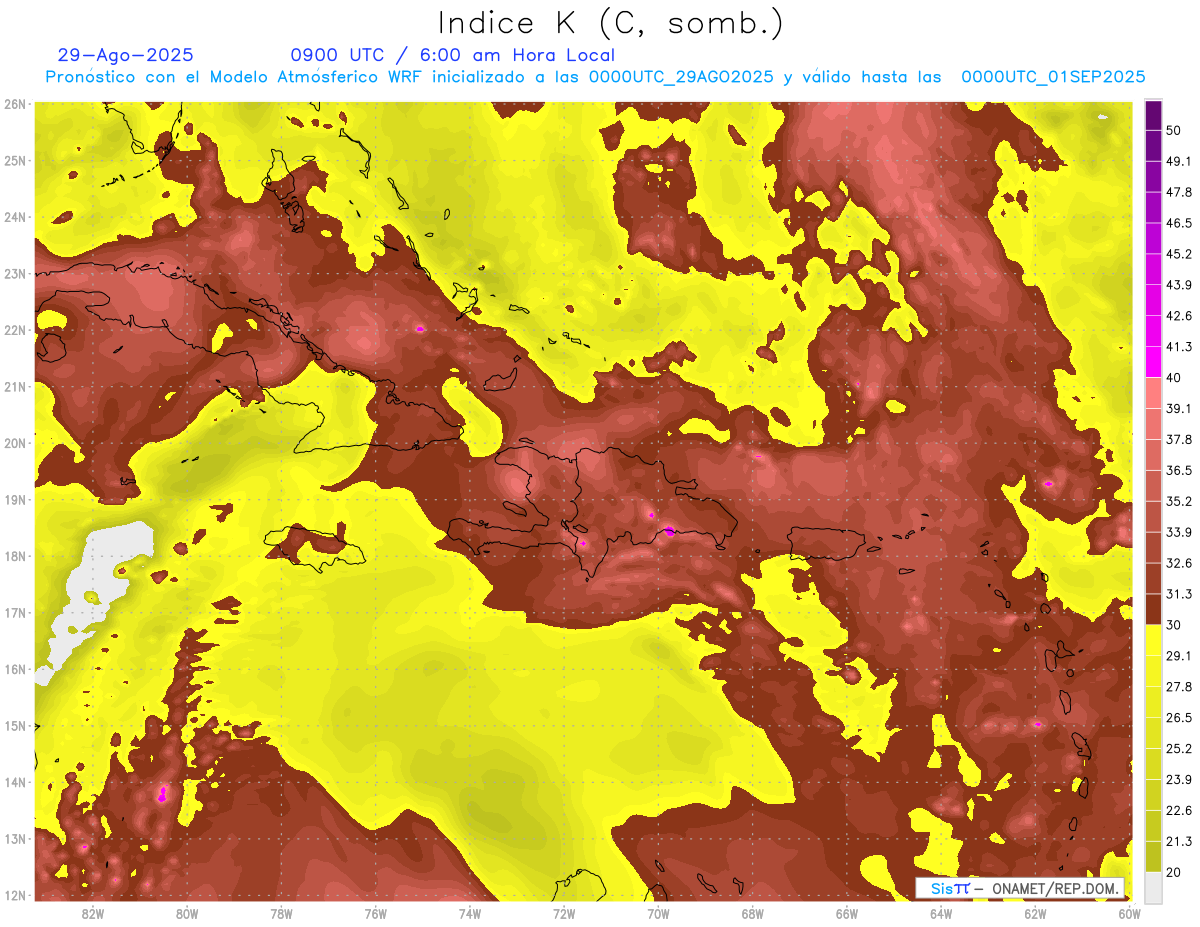Click the latitude label '22N'

pos(15,330)
